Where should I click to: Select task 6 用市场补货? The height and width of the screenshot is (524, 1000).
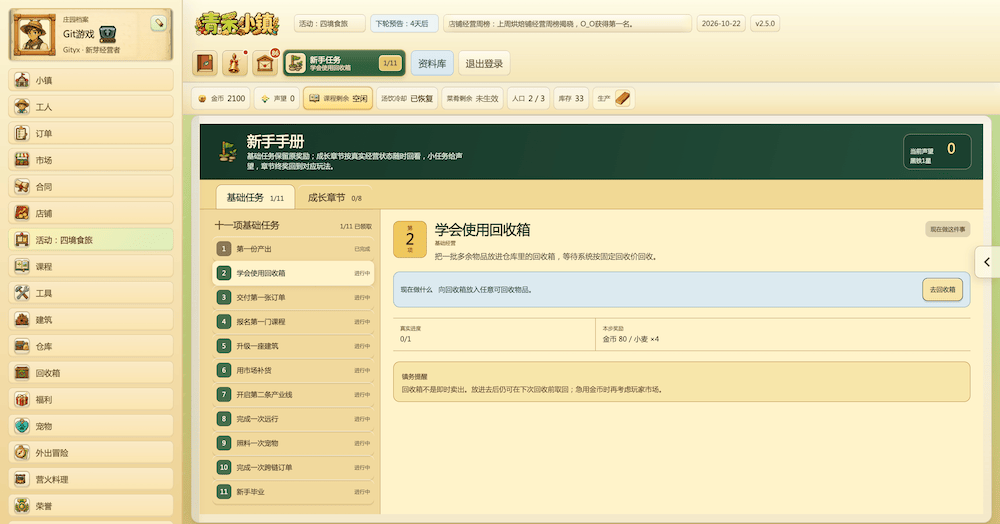[293, 370]
